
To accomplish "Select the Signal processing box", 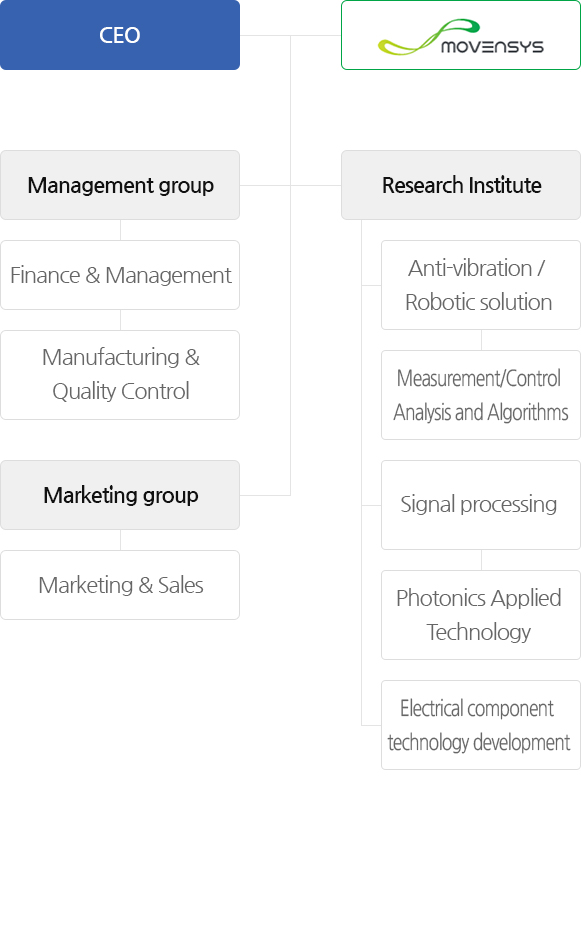I will point(481,505).
